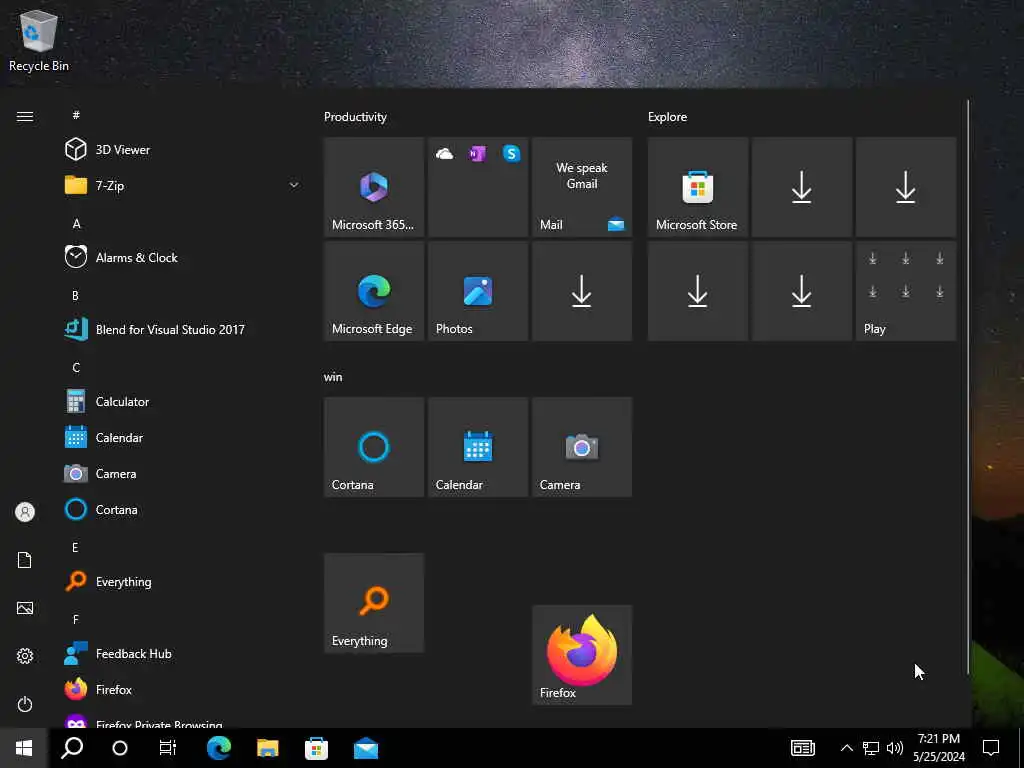The image size is (1024, 768).
Task: Open taskbar Search magnifier
Action: point(72,748)
